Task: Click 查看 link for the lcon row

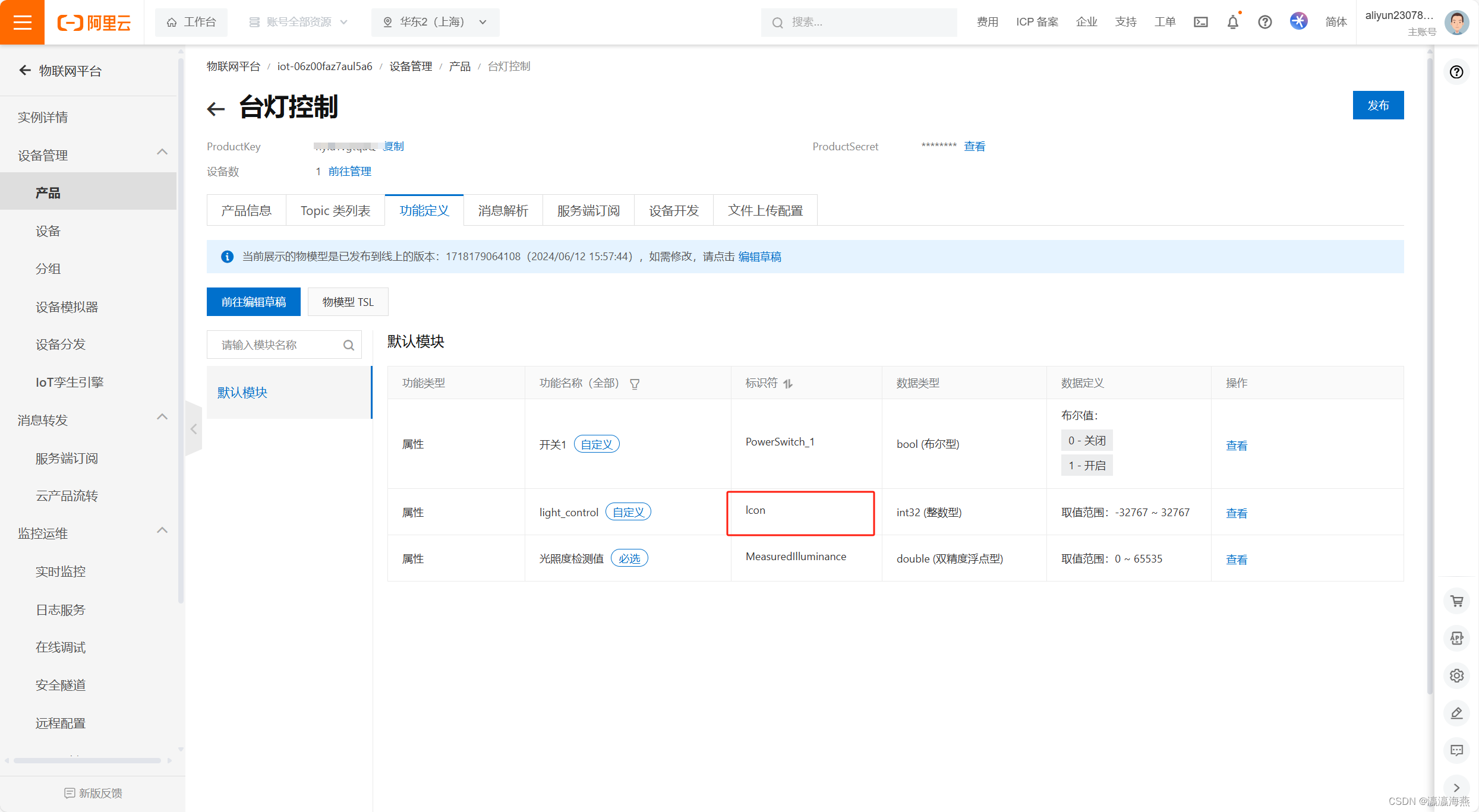Action: point(1236,513)
